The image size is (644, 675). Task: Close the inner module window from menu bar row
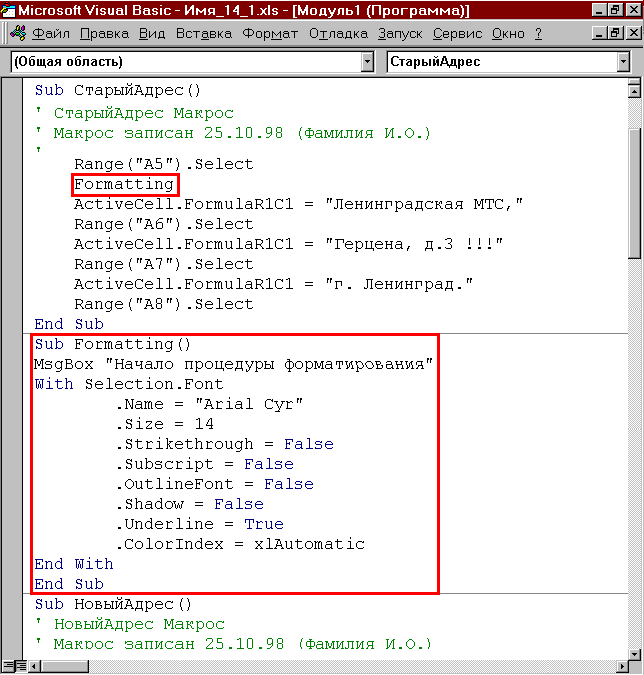tap(634, 33)
